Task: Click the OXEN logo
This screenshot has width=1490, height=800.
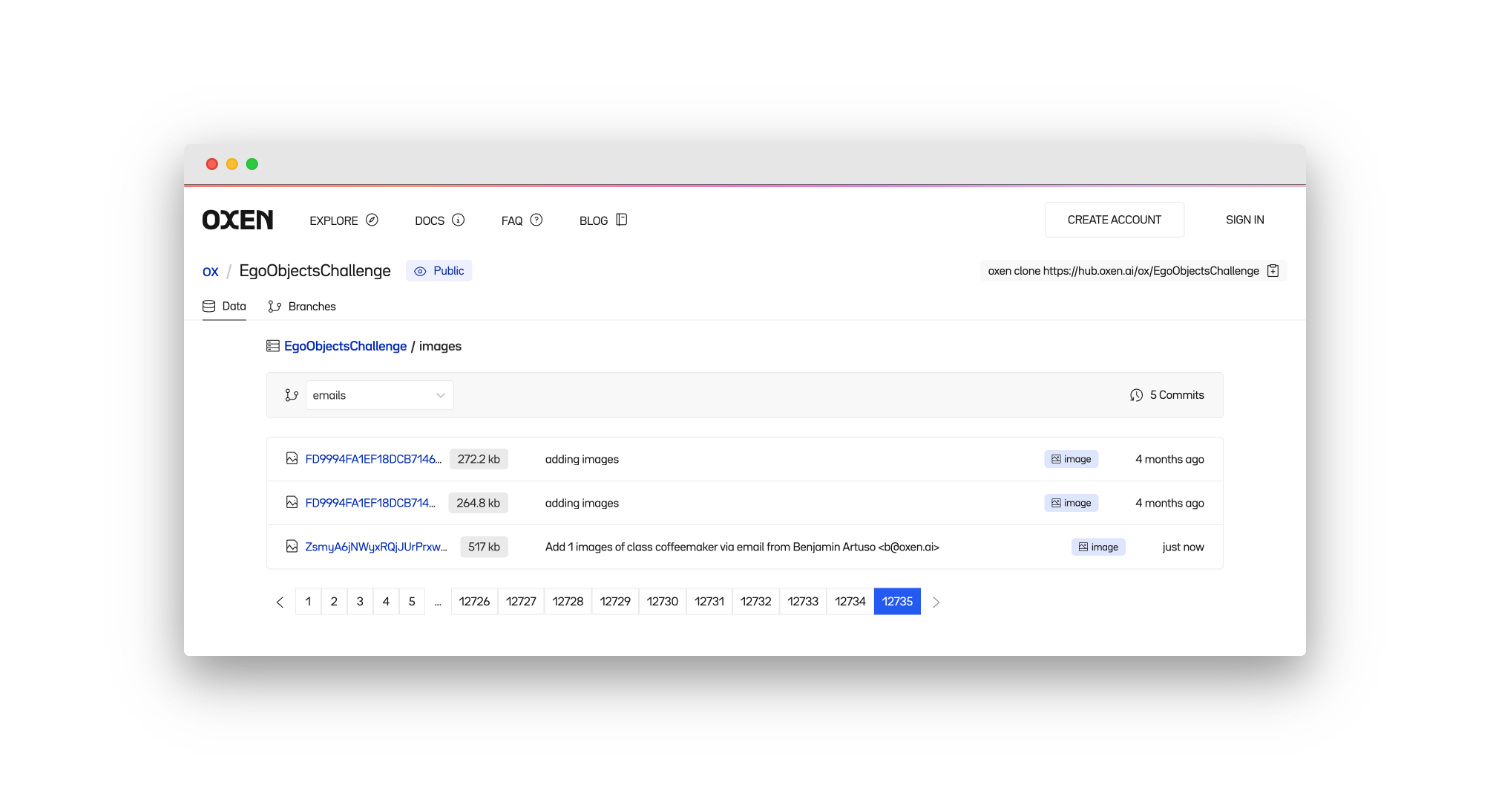Action: coord(237,220)
